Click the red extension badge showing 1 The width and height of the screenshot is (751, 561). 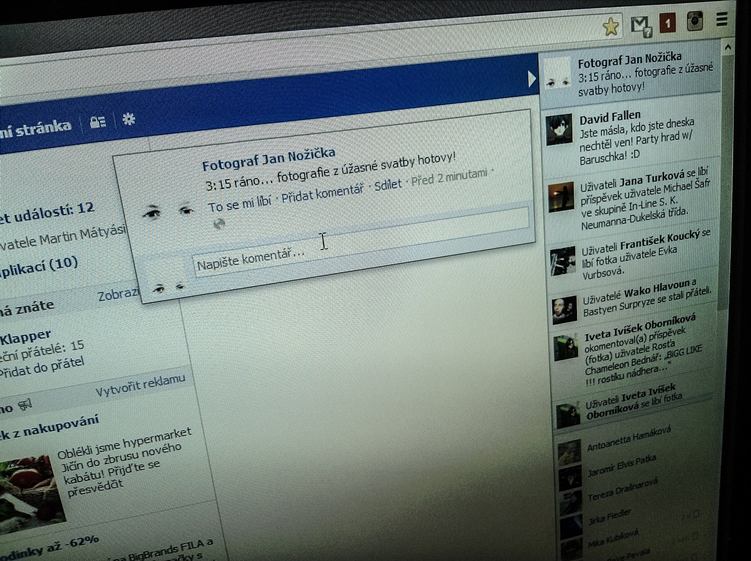(668, 23)
